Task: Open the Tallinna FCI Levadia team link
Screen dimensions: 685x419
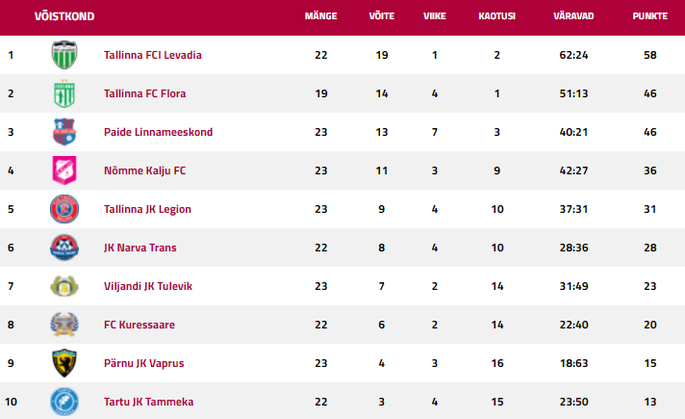Action: click(152, 55)
